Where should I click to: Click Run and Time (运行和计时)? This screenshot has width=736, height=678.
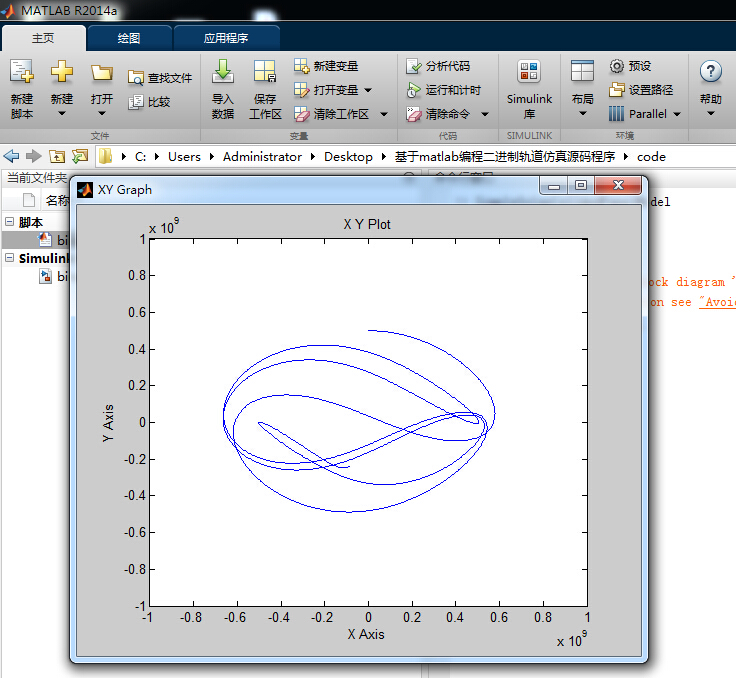[x=444, y=90]
